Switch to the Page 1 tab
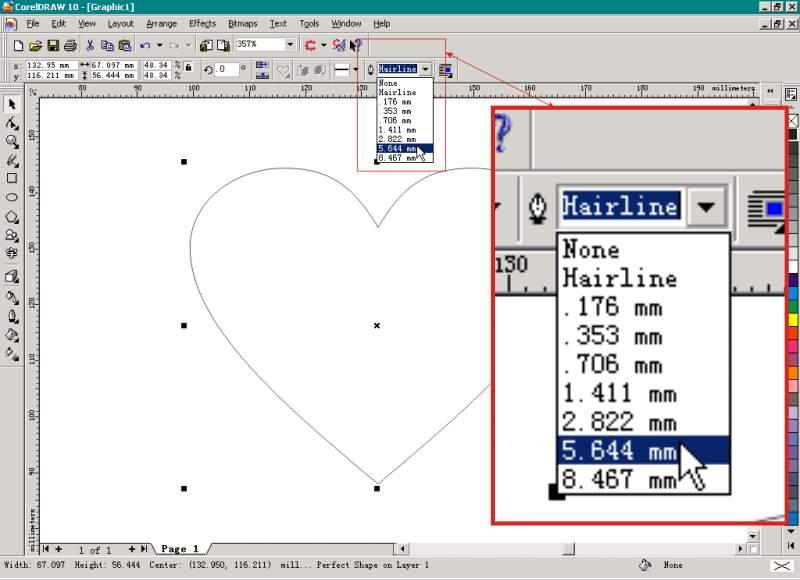Viewport: 800px width, 580px height. pos(180,549)
